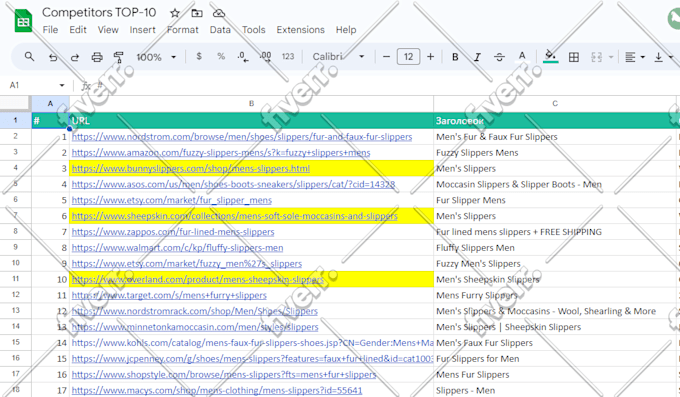
Task: Select cell 'Slippers - Men'
Action: point(555,390)
